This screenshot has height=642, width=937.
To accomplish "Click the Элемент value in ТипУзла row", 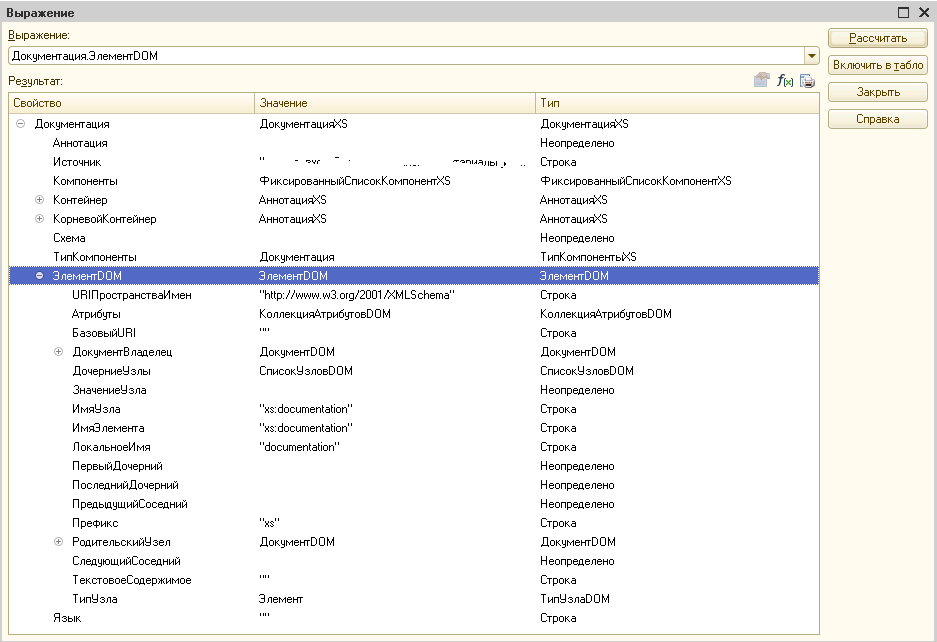I will (281, 599).
